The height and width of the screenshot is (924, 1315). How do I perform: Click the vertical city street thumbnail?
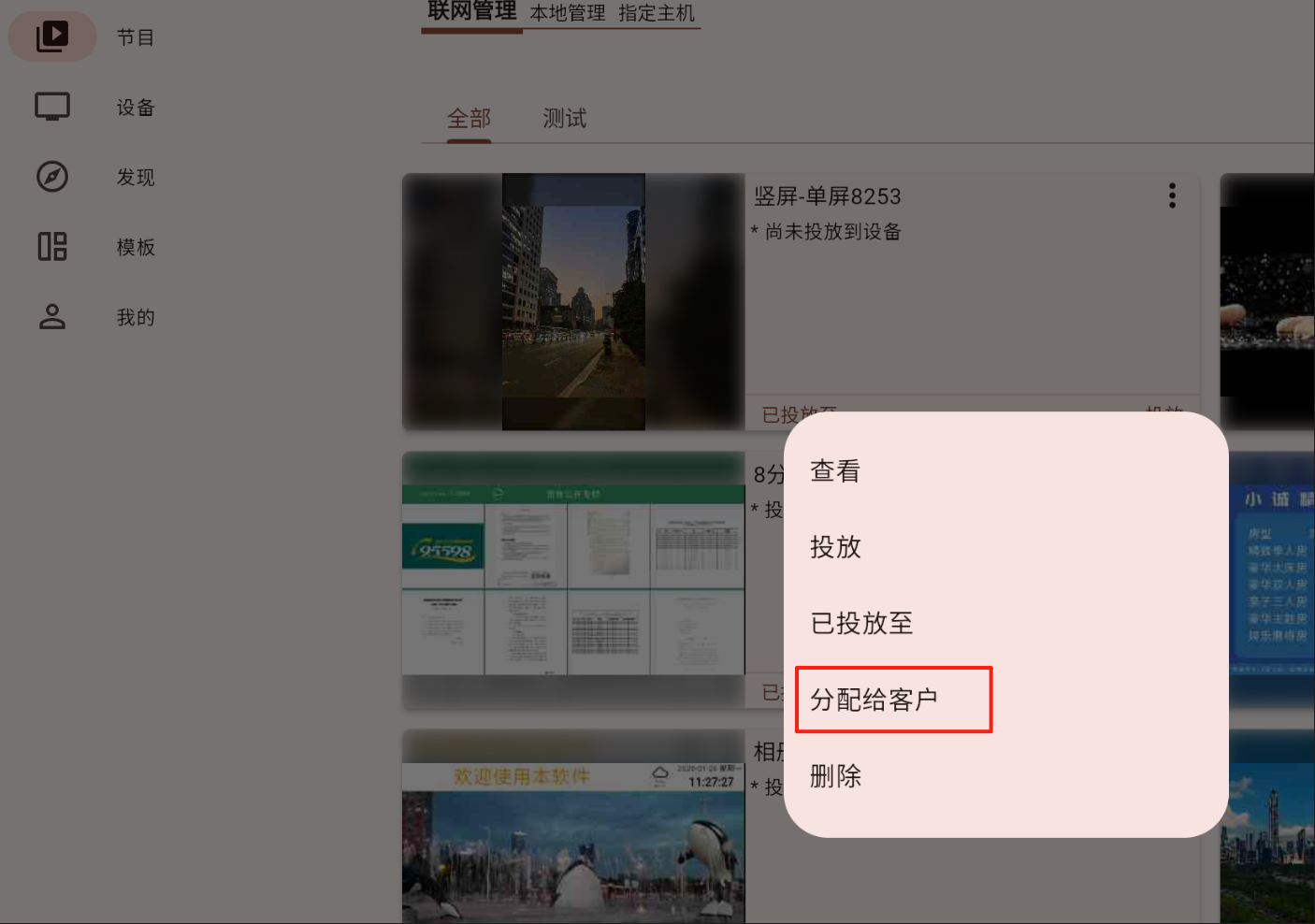pyautogui.click(x=573, y=301)
